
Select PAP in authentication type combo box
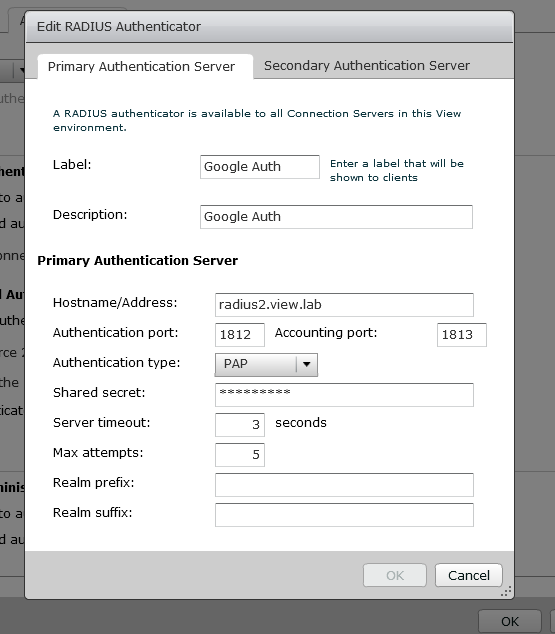point(266,364)
